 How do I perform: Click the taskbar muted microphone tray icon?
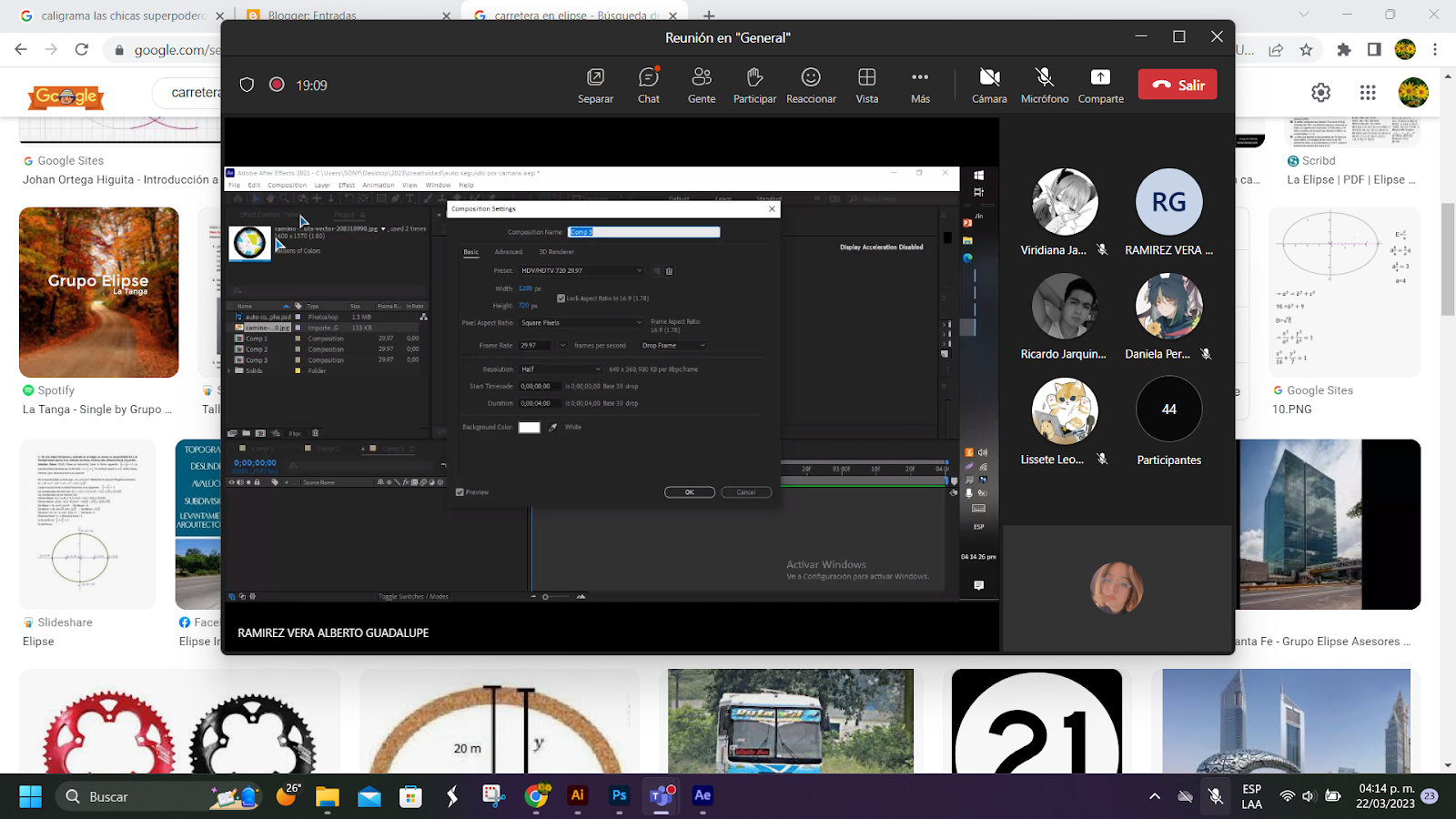(x=1215, y=796)
